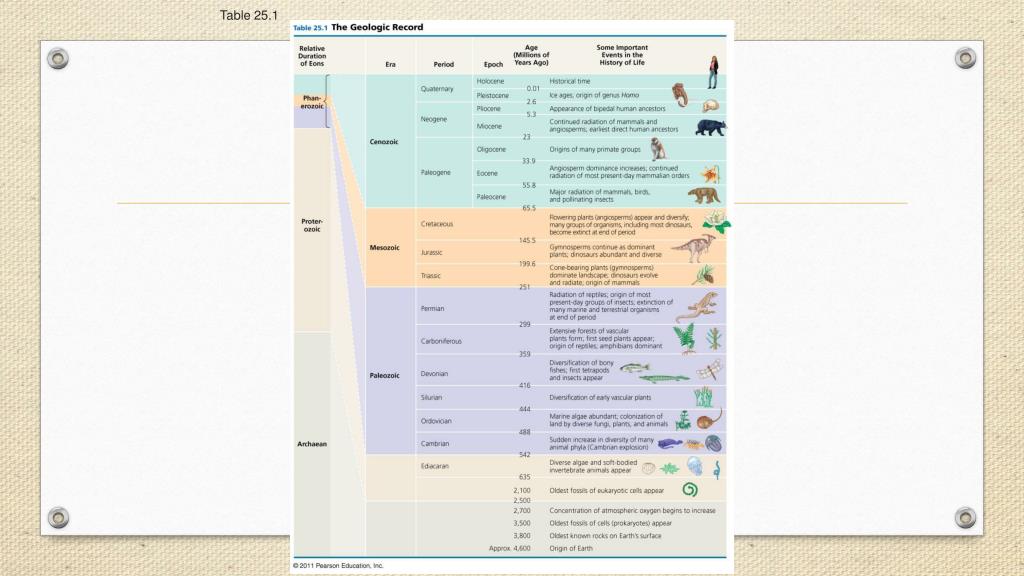Select the 'Pleistocene' epoch
Viewport: 1024px width, 576px height.
[492, 95]
